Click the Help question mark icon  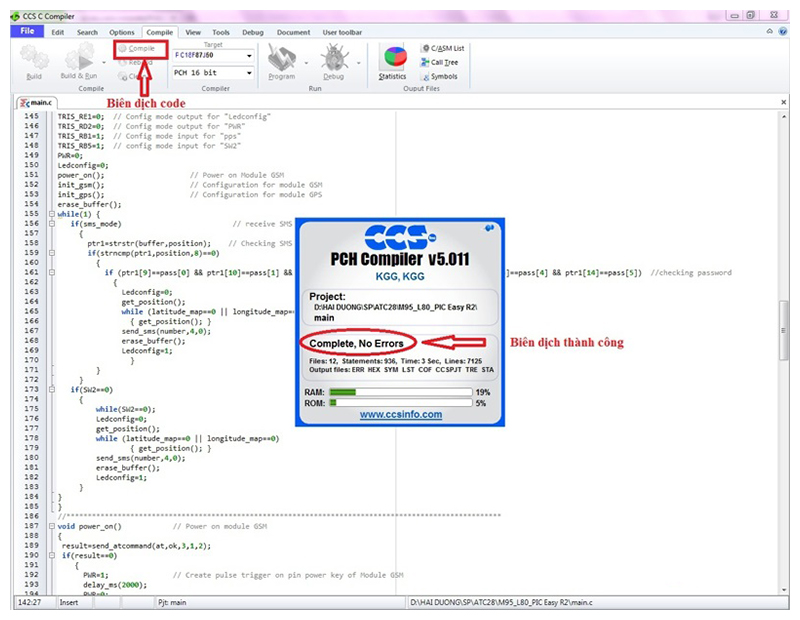(783, 32)
